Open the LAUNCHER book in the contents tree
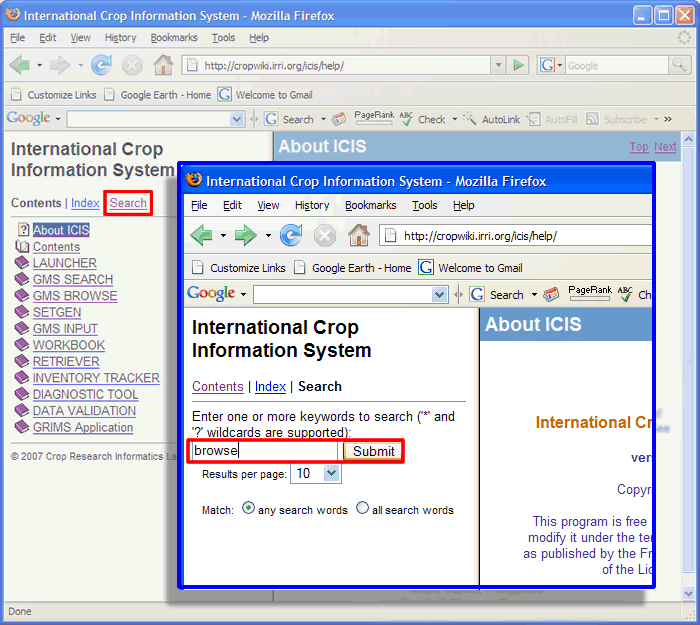This screenshot has height=625, width=700. pos(65,263)
